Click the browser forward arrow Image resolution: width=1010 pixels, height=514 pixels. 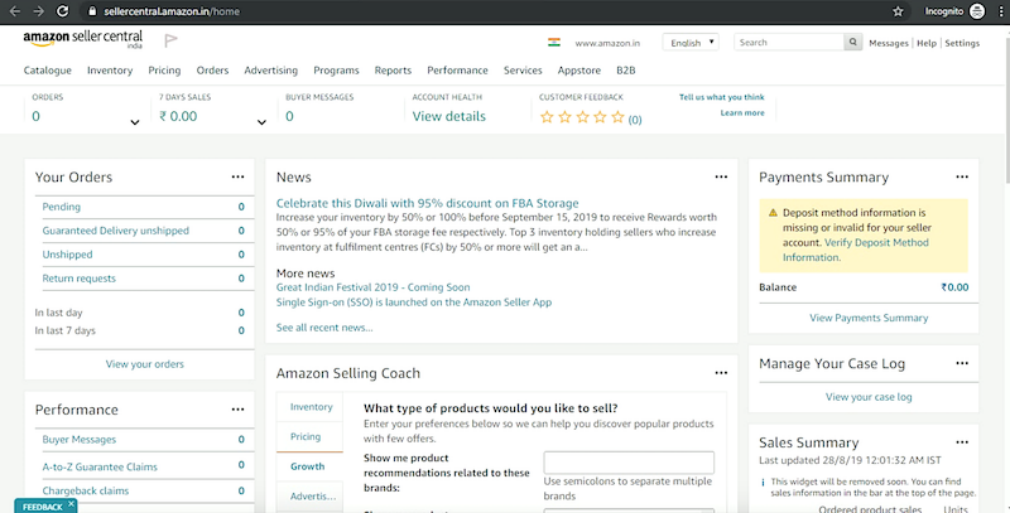point(39,11)
